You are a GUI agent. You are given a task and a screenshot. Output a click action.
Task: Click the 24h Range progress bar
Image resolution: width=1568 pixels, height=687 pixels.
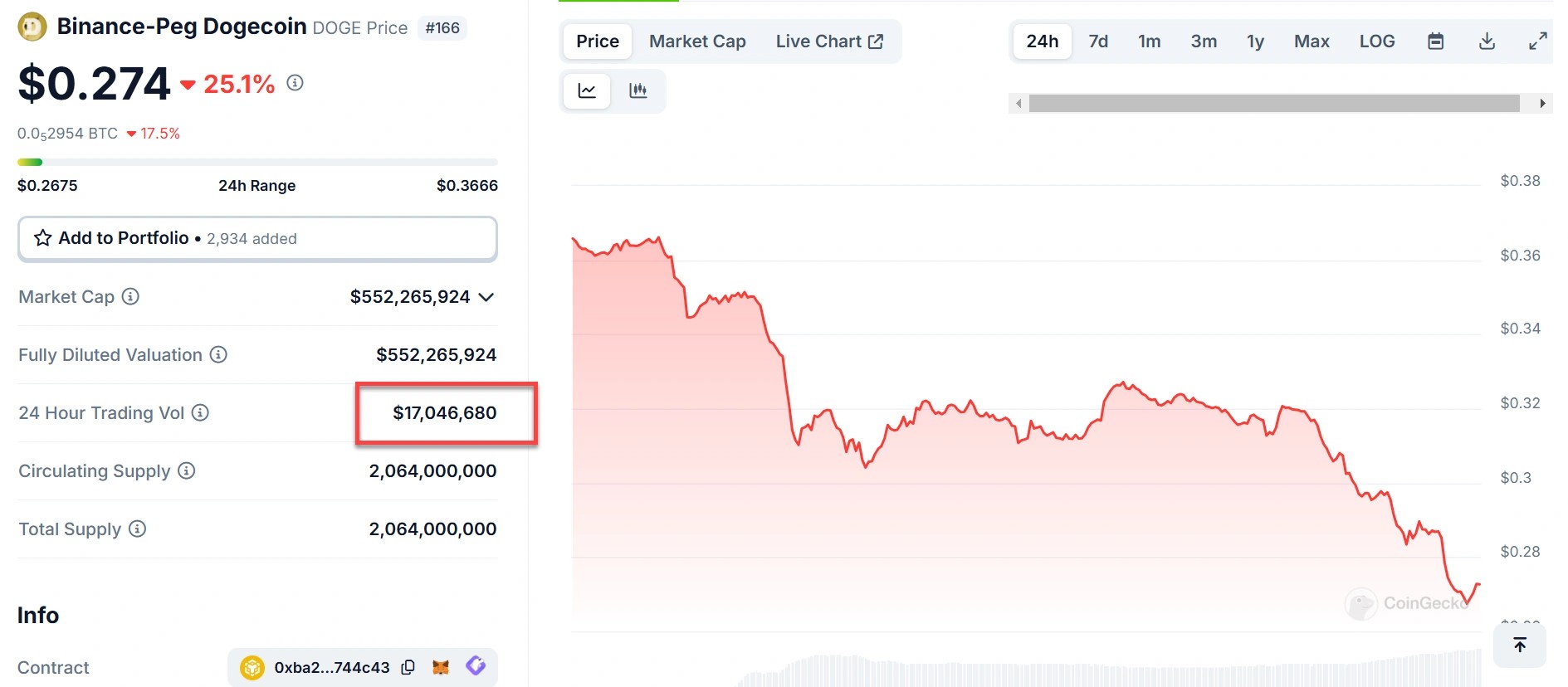[257, 163]
